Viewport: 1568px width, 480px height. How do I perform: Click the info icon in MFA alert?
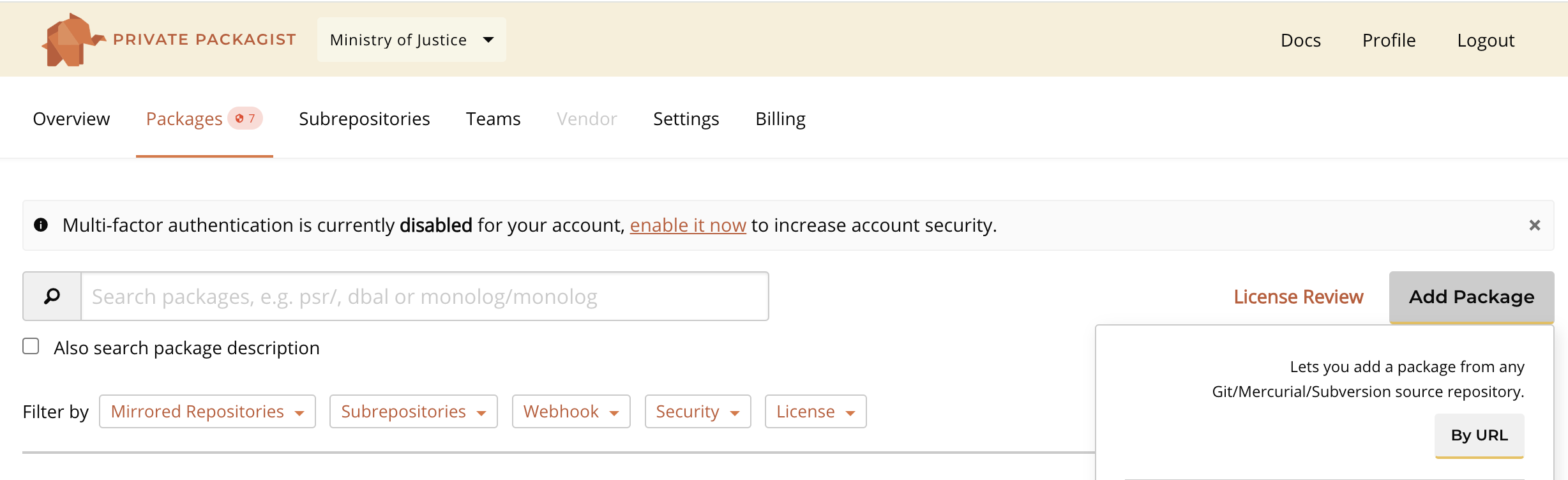click(41, 225)
